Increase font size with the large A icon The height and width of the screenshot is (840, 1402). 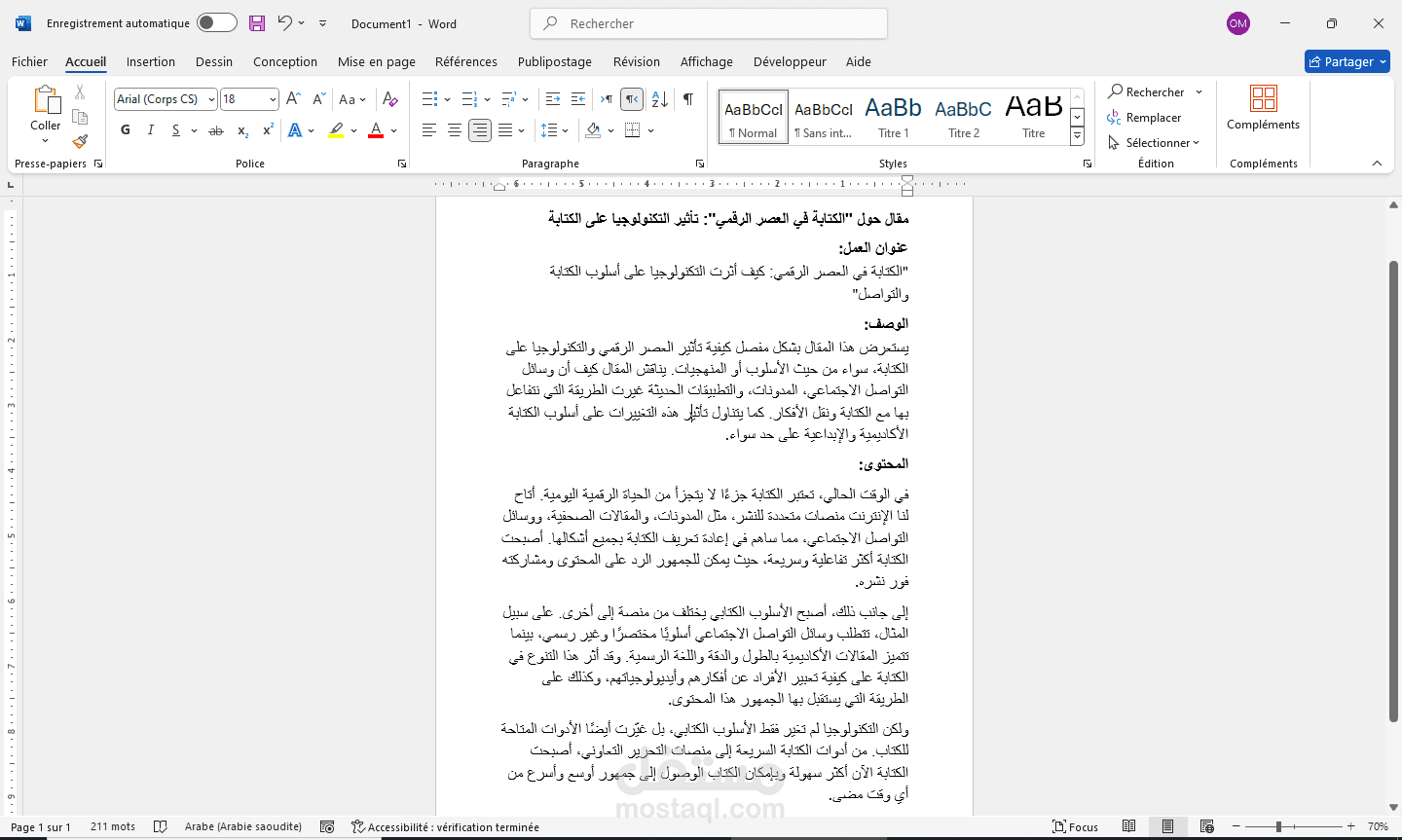[293, 99]
